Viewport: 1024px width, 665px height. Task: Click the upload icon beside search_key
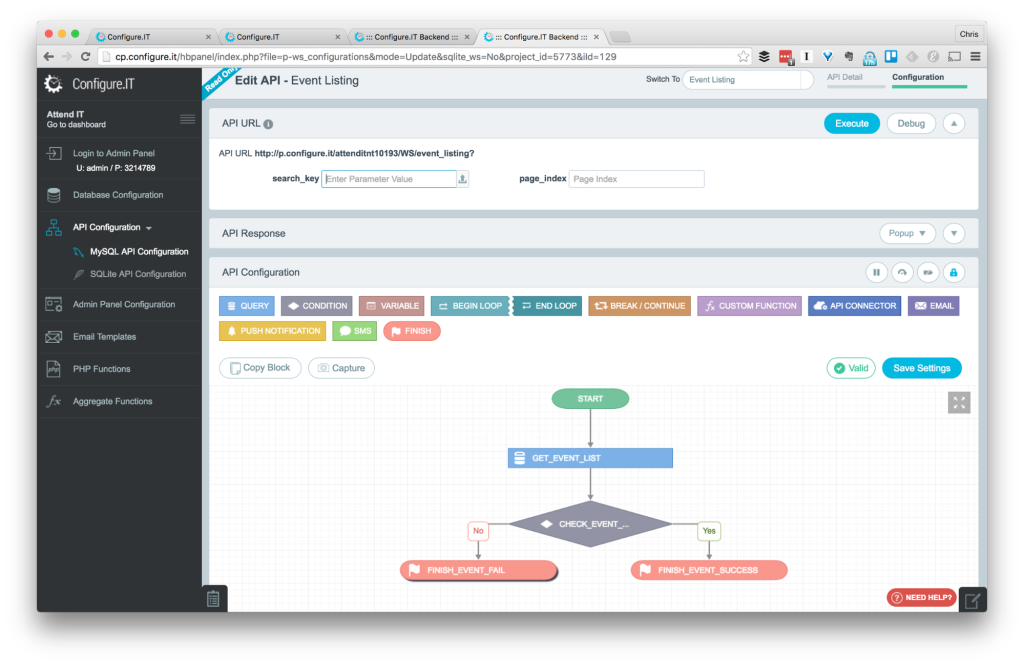(462, 179)
